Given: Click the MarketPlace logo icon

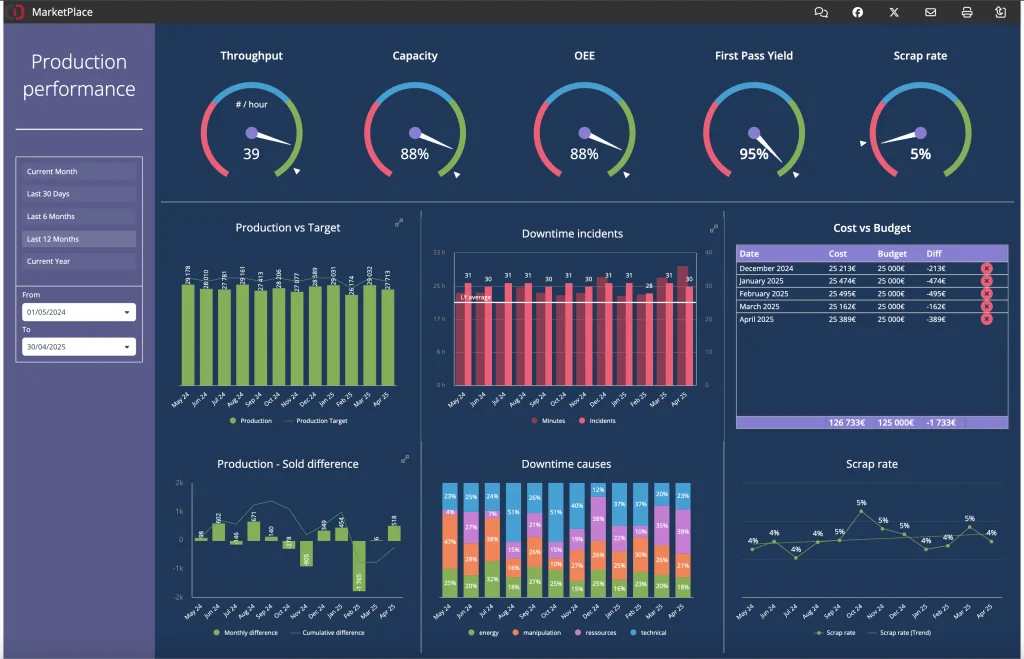Looking at the screenshot, I should coord(16,12).
